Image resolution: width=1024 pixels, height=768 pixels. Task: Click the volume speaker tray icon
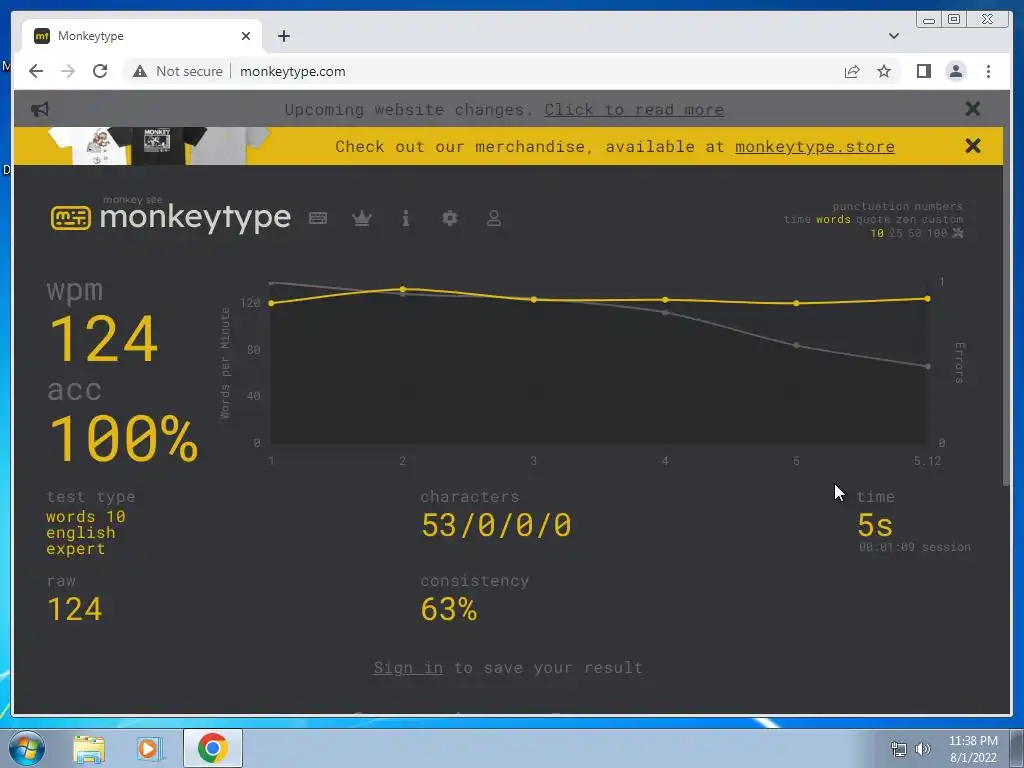click(x=923, y=748)
